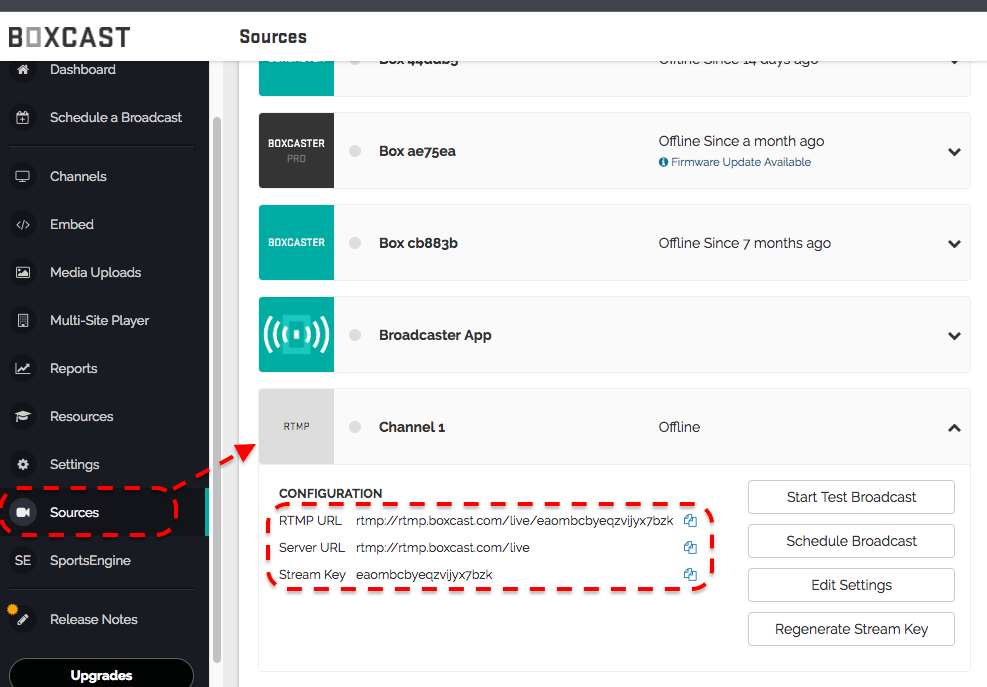Copy the Stream Key value
Image resolution: width=987 pixels, height=687 pixels.
pyautogui.click(x=690, y=575)
